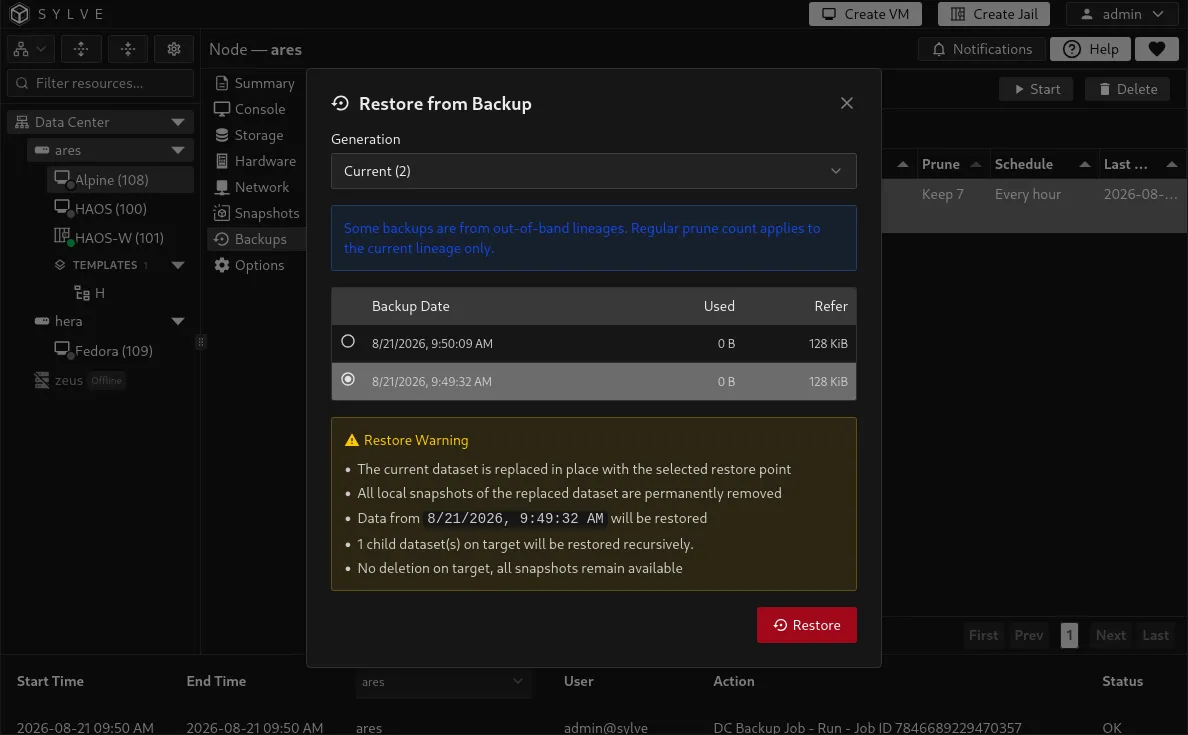Click the Backup Date column header
Viewport: 1188px width, 735px height.
pos(410,306)
